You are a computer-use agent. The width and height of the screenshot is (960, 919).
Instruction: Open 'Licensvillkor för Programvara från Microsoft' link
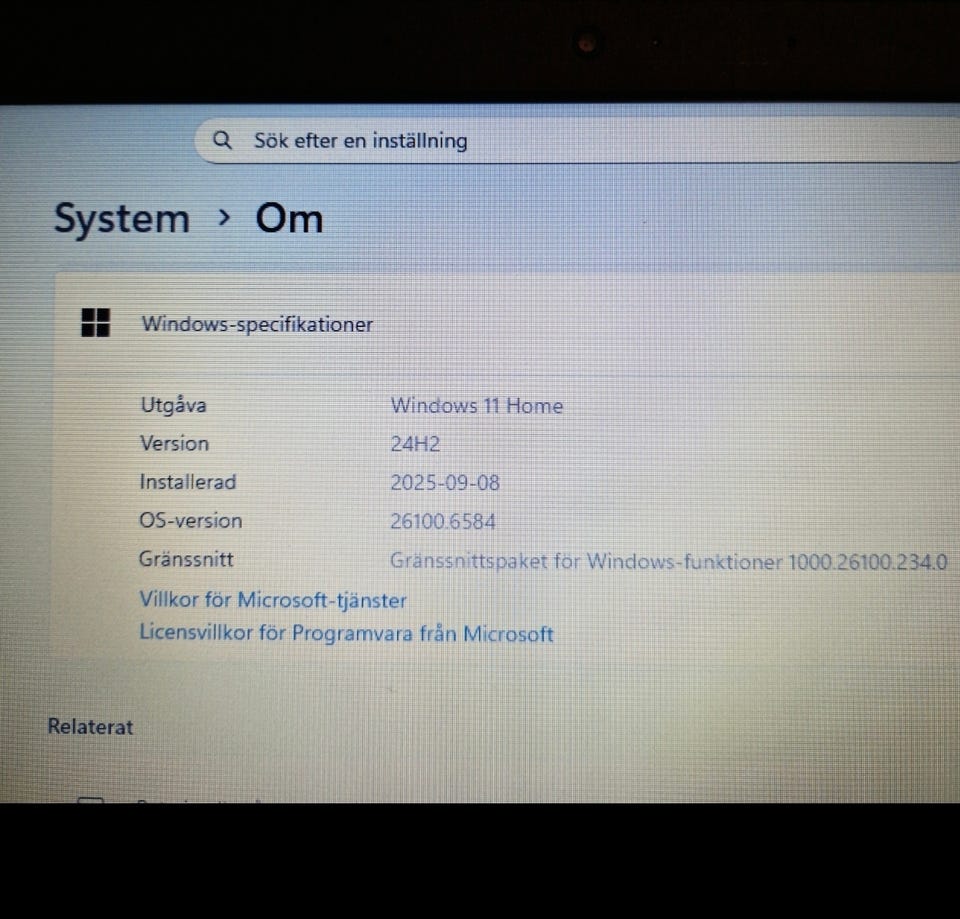[x=347, y=633]
